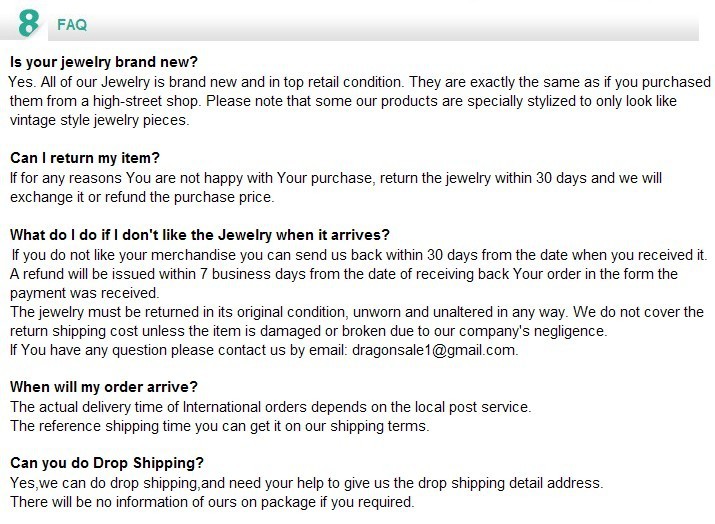Click the "vintage style jewelry pieces" line

point(100,120)
